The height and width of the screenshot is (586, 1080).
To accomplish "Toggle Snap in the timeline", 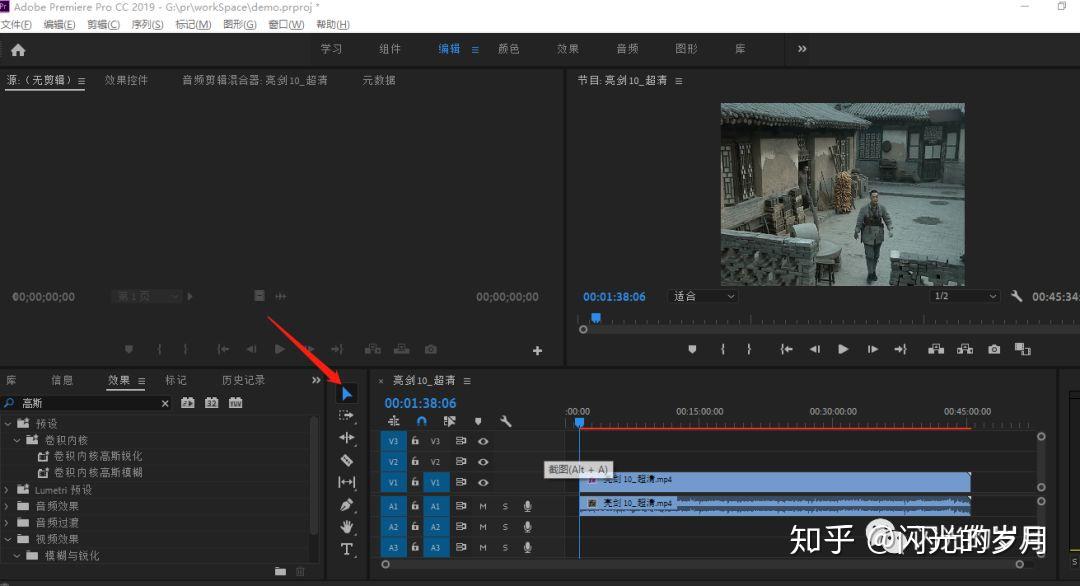I will 422,421.
